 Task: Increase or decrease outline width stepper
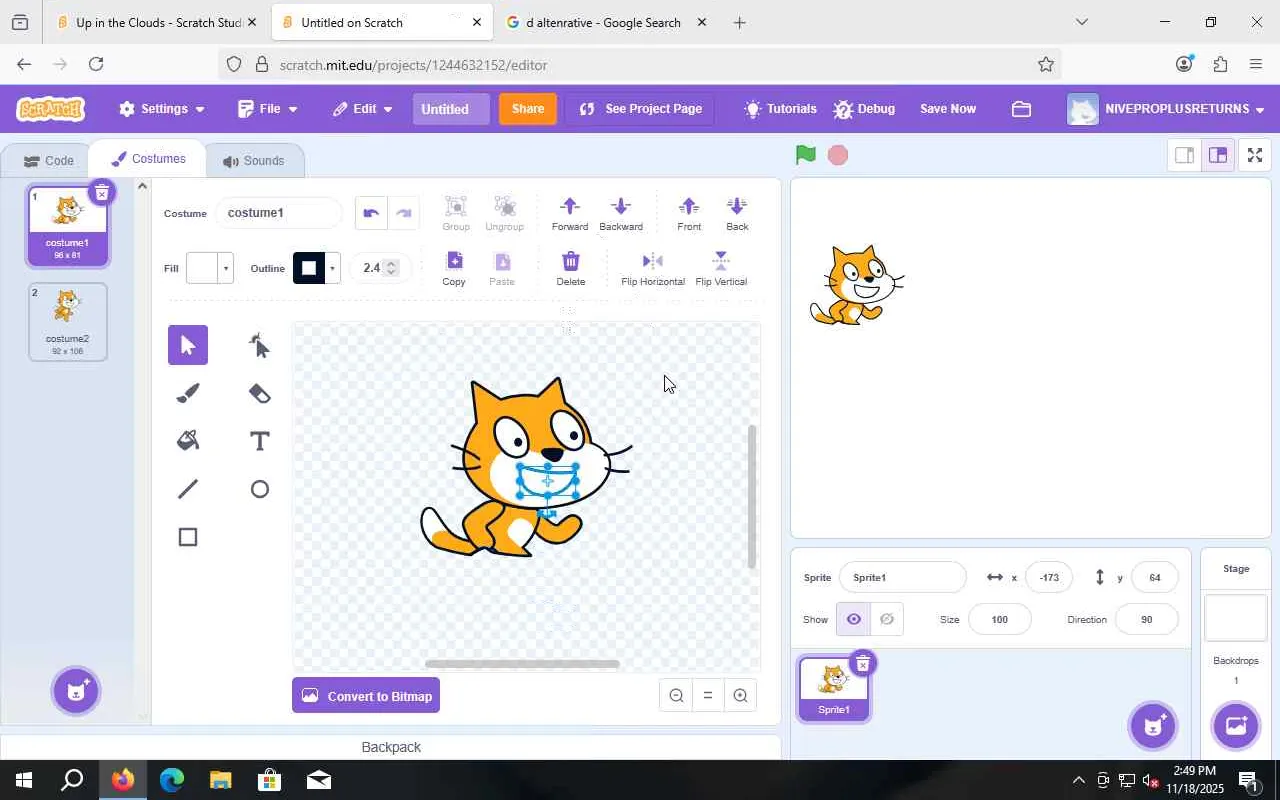tap(391, 267)
